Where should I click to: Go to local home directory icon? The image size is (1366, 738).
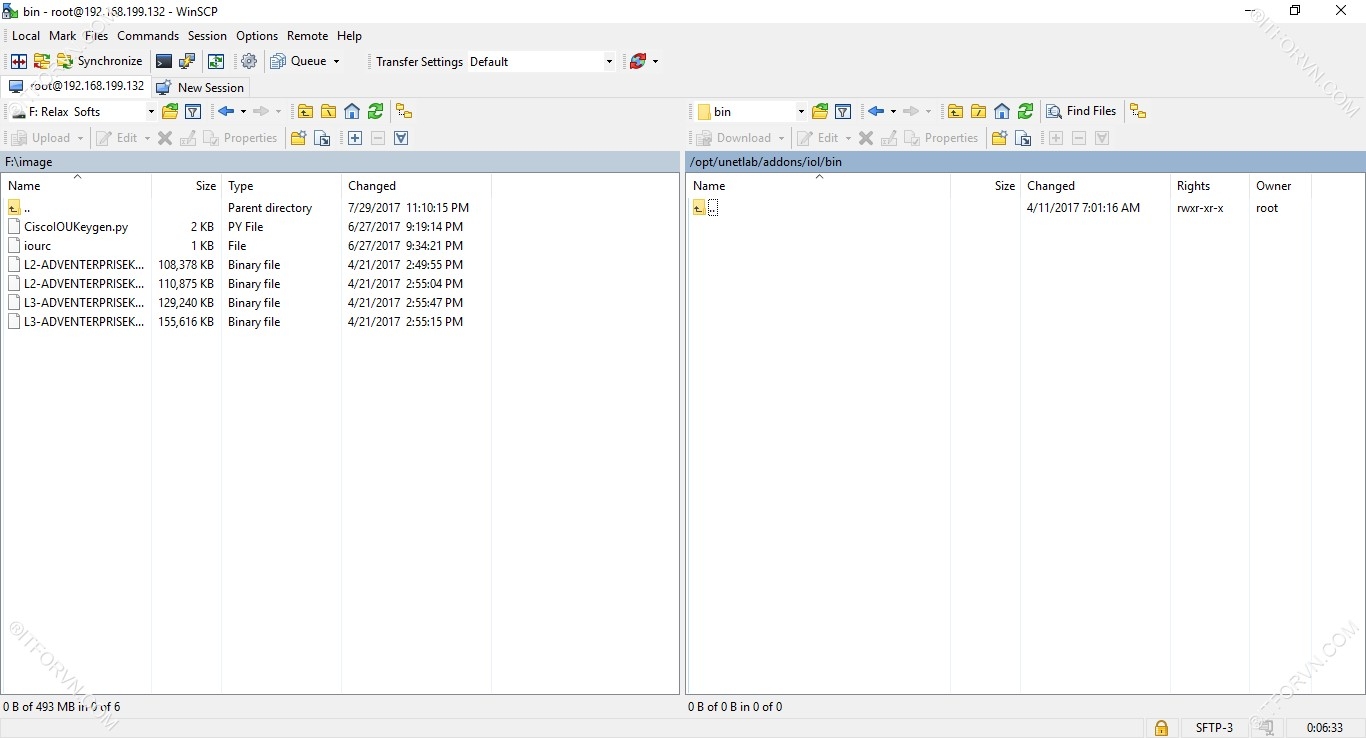coord(352,112)
